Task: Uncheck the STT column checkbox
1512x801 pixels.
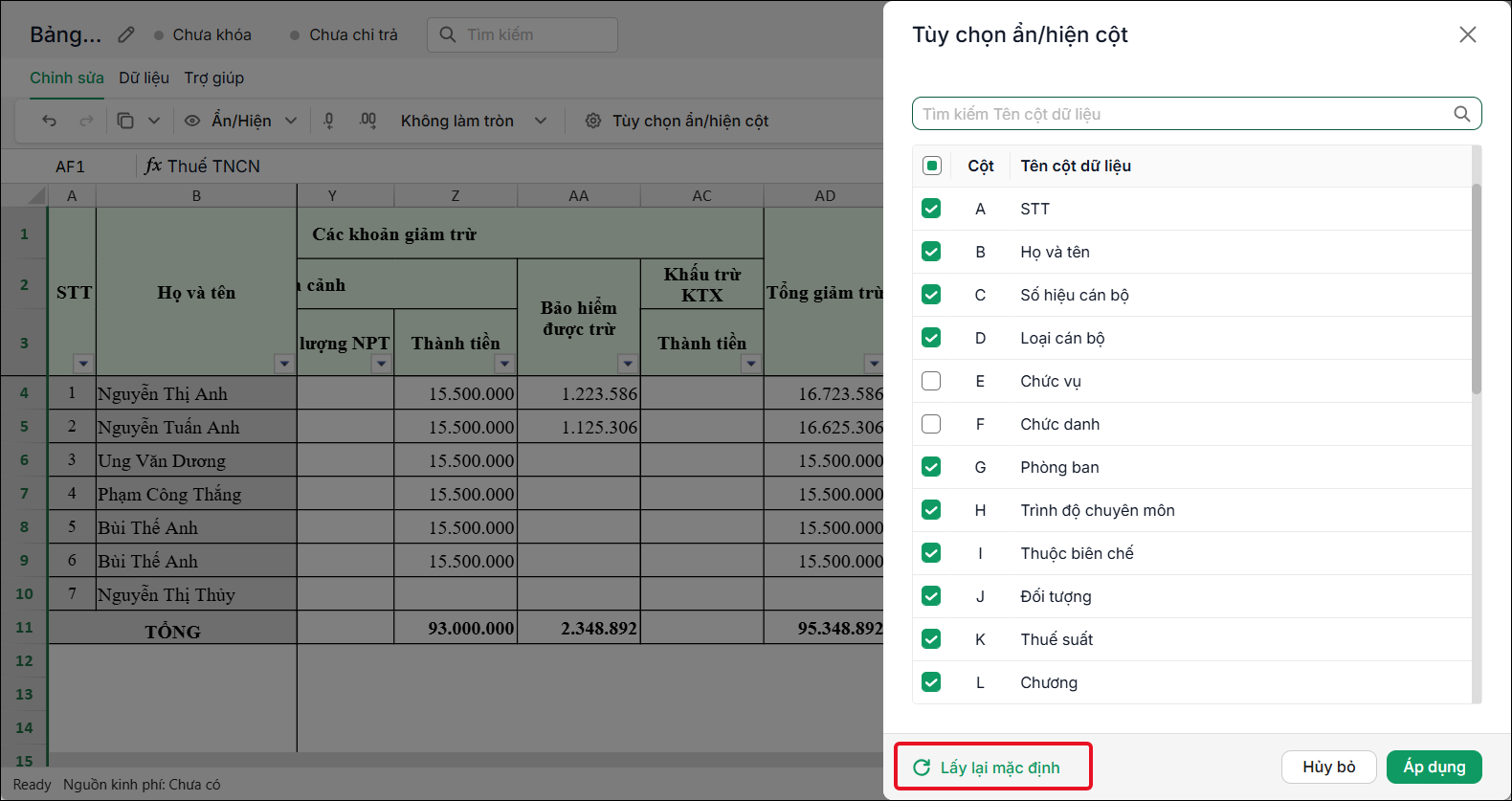Action: point(931,209)
